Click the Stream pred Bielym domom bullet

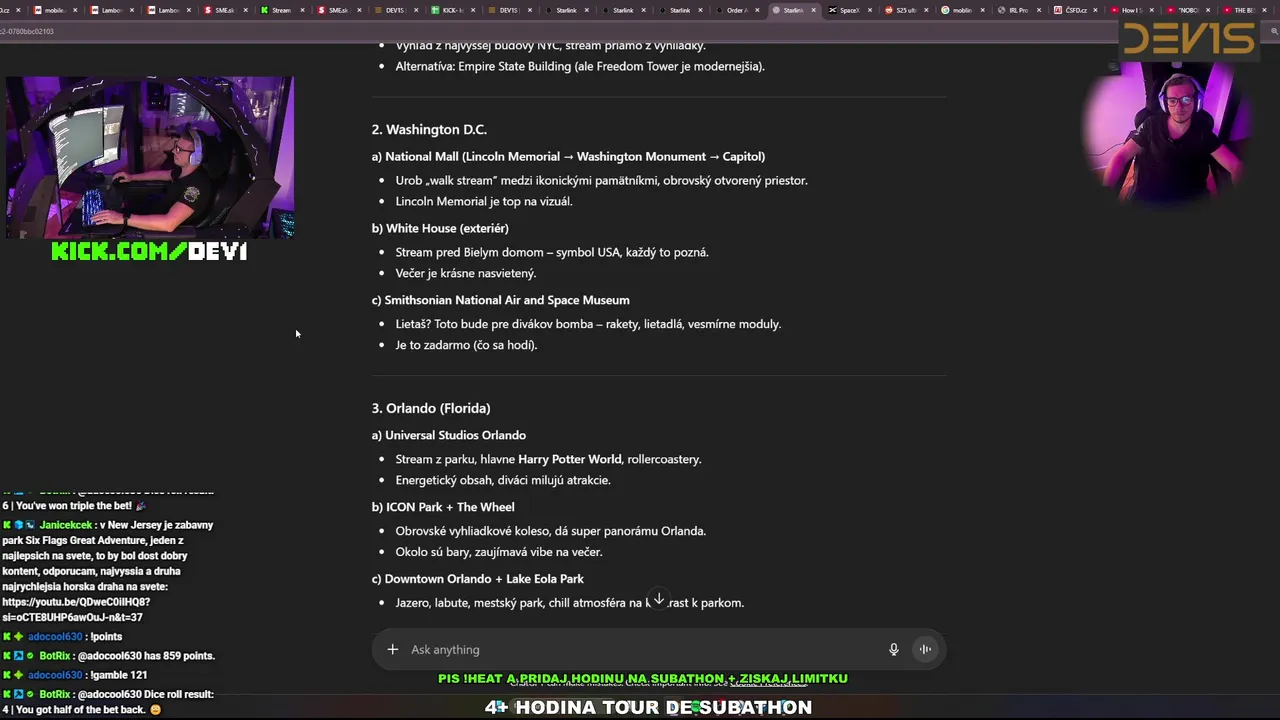pos(552,252)
